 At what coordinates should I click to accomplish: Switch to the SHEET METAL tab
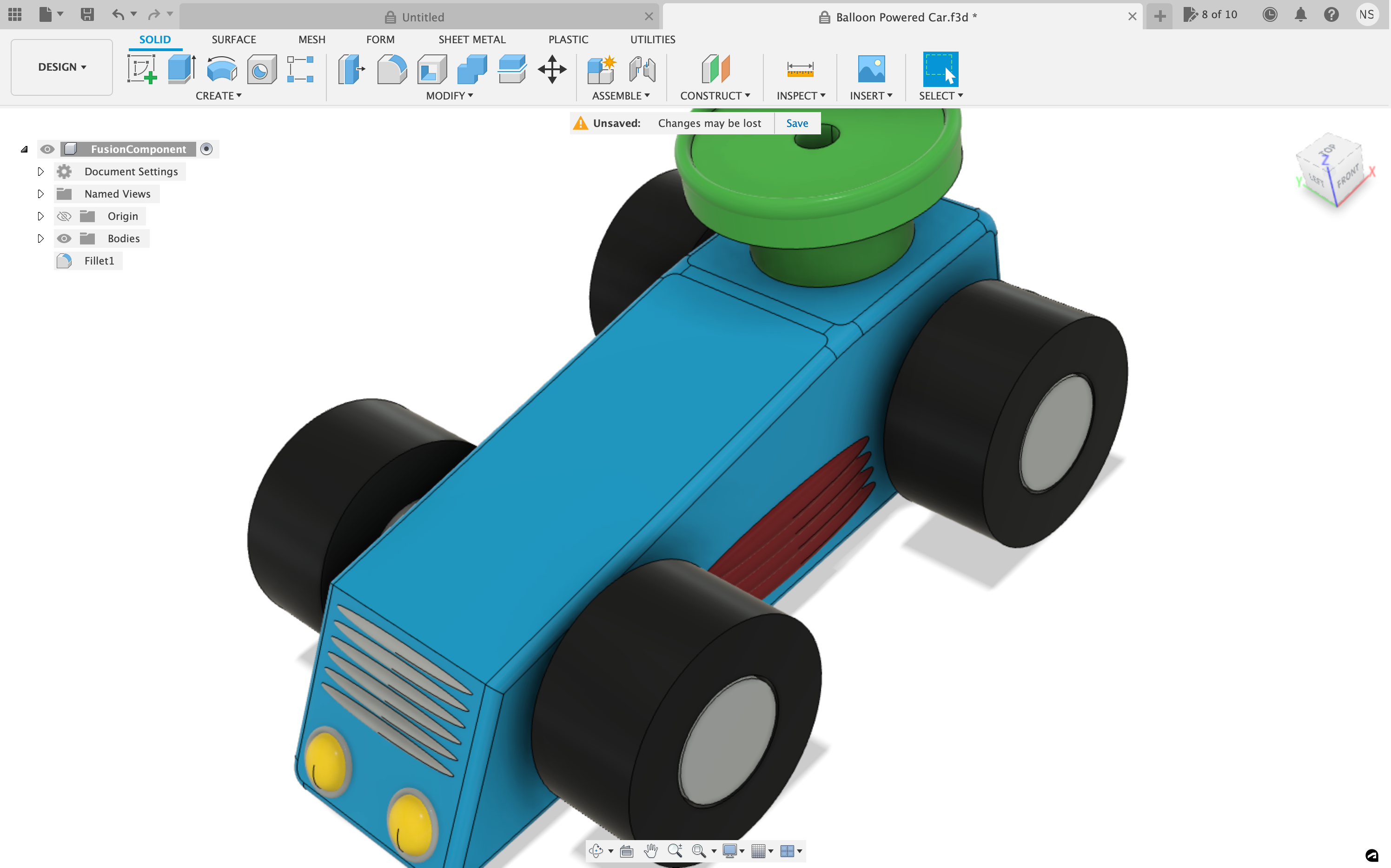[x=472, y=39]
